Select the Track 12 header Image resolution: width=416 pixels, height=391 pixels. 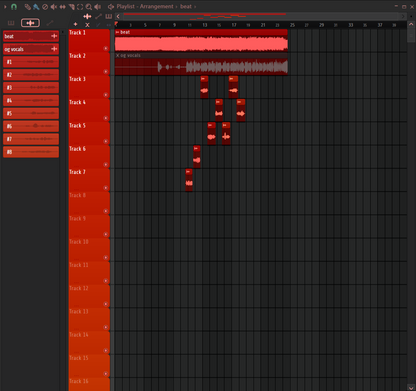click(x=89, y=296)
